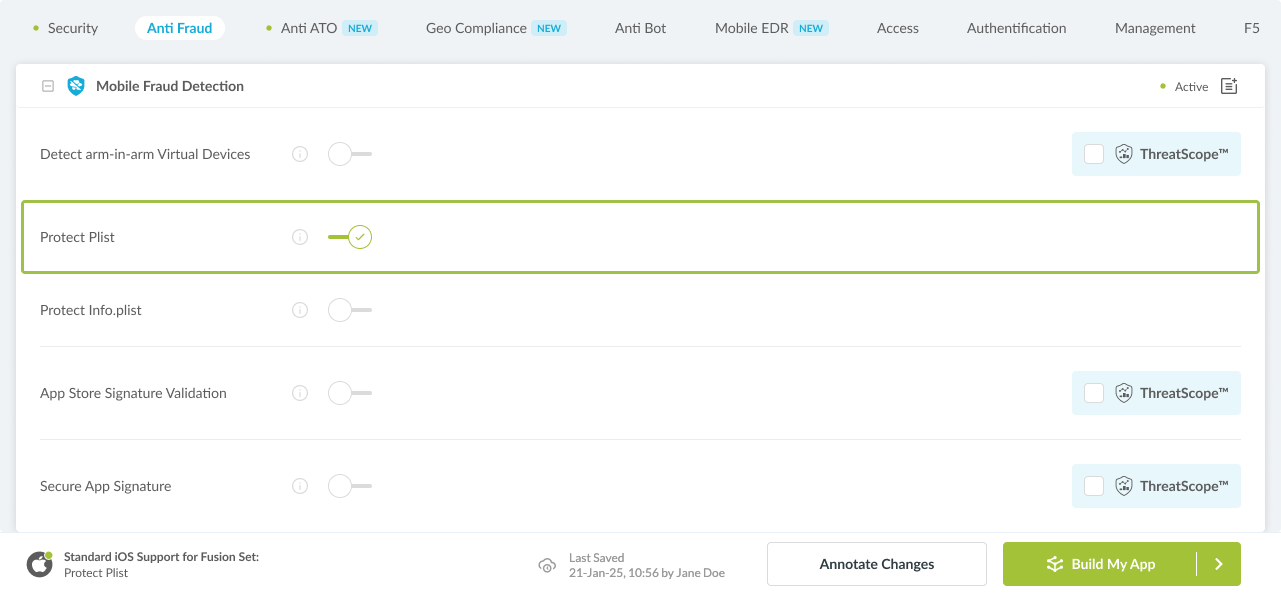Click the Apple iOS platform icon
The image size is (1281, 596).
(40, 564)
